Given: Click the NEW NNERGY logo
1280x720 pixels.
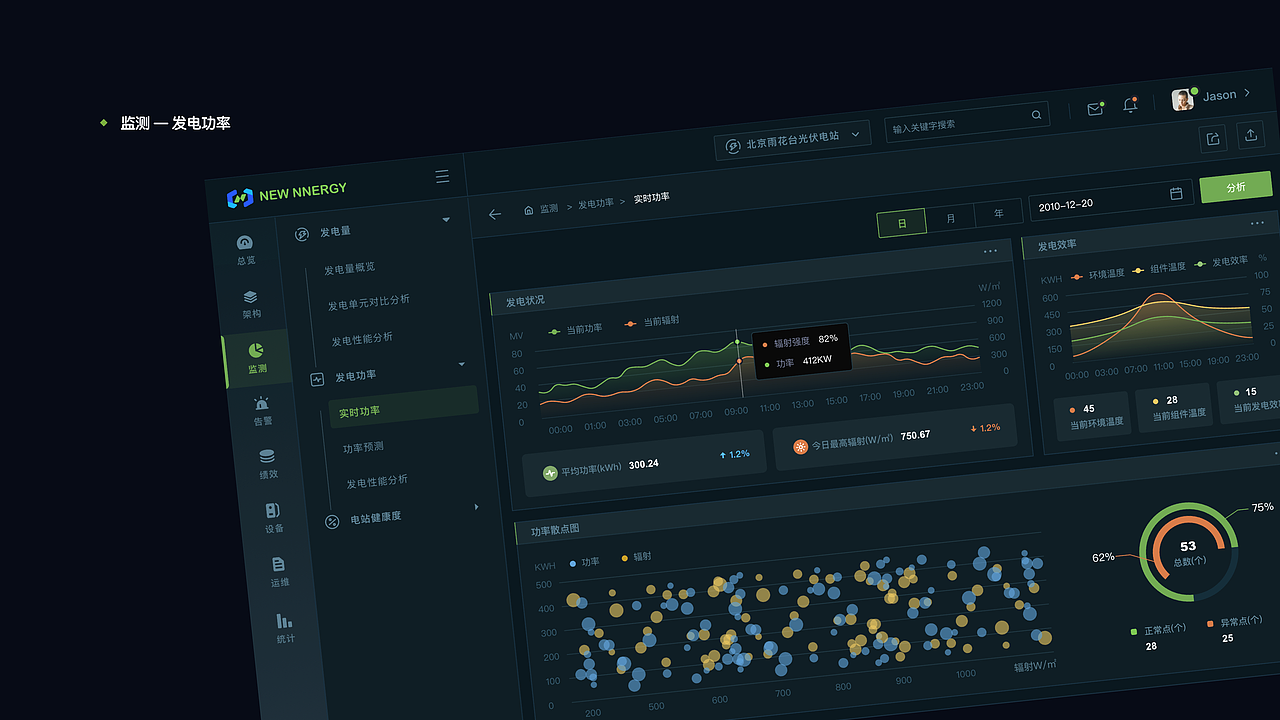Looking at the screenshot, I should tap(287, 193).
